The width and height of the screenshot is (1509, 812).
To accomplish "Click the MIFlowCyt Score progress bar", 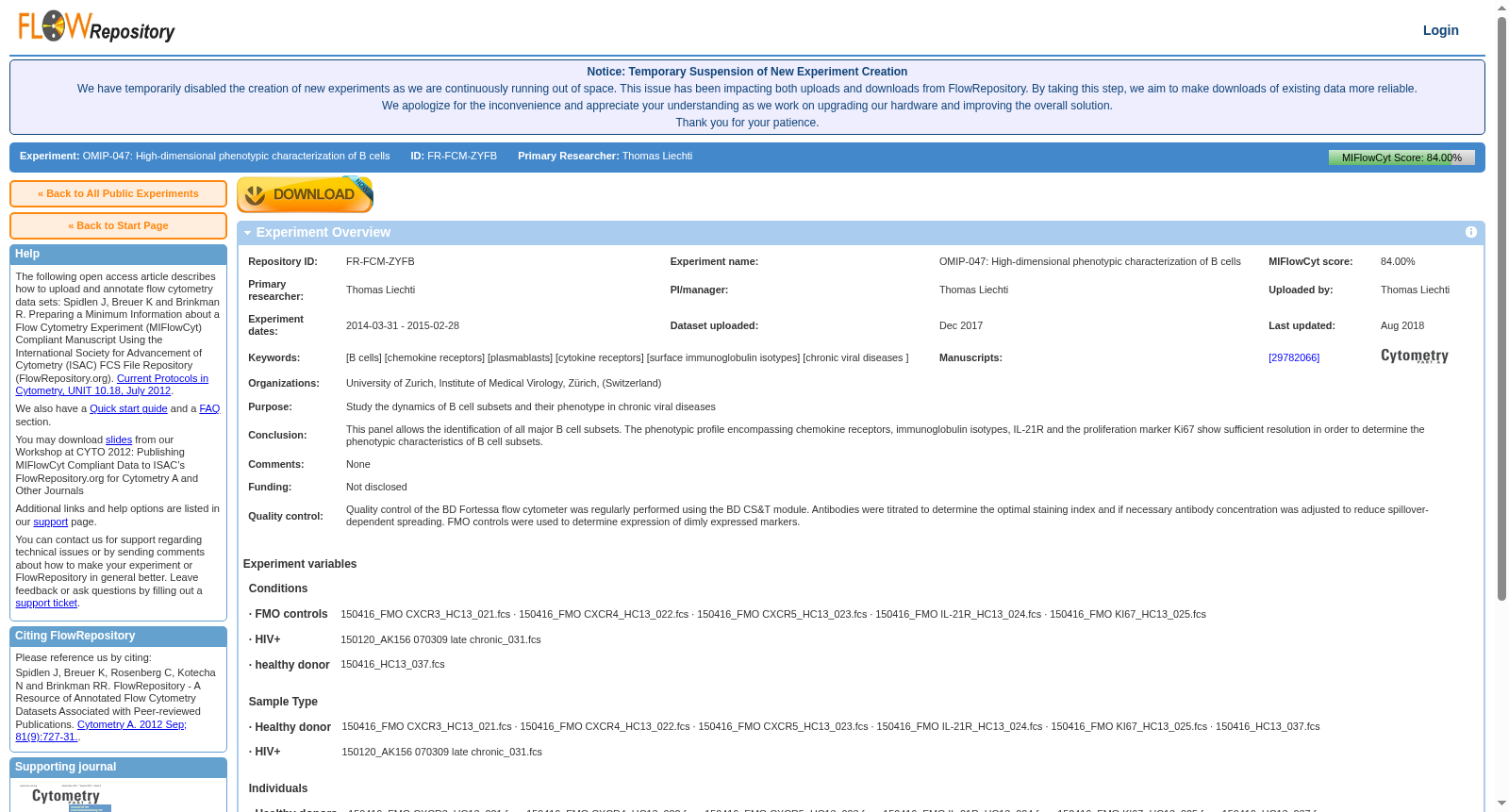I will click(x=1401, y=157).
